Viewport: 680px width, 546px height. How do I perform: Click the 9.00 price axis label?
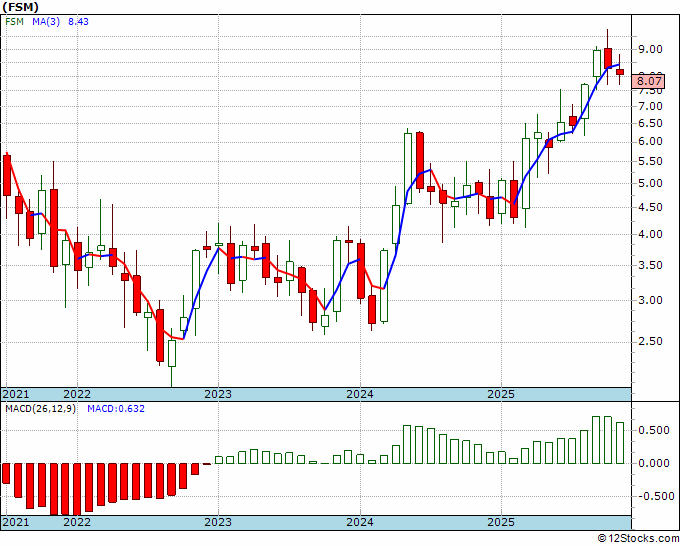[650, 49]
